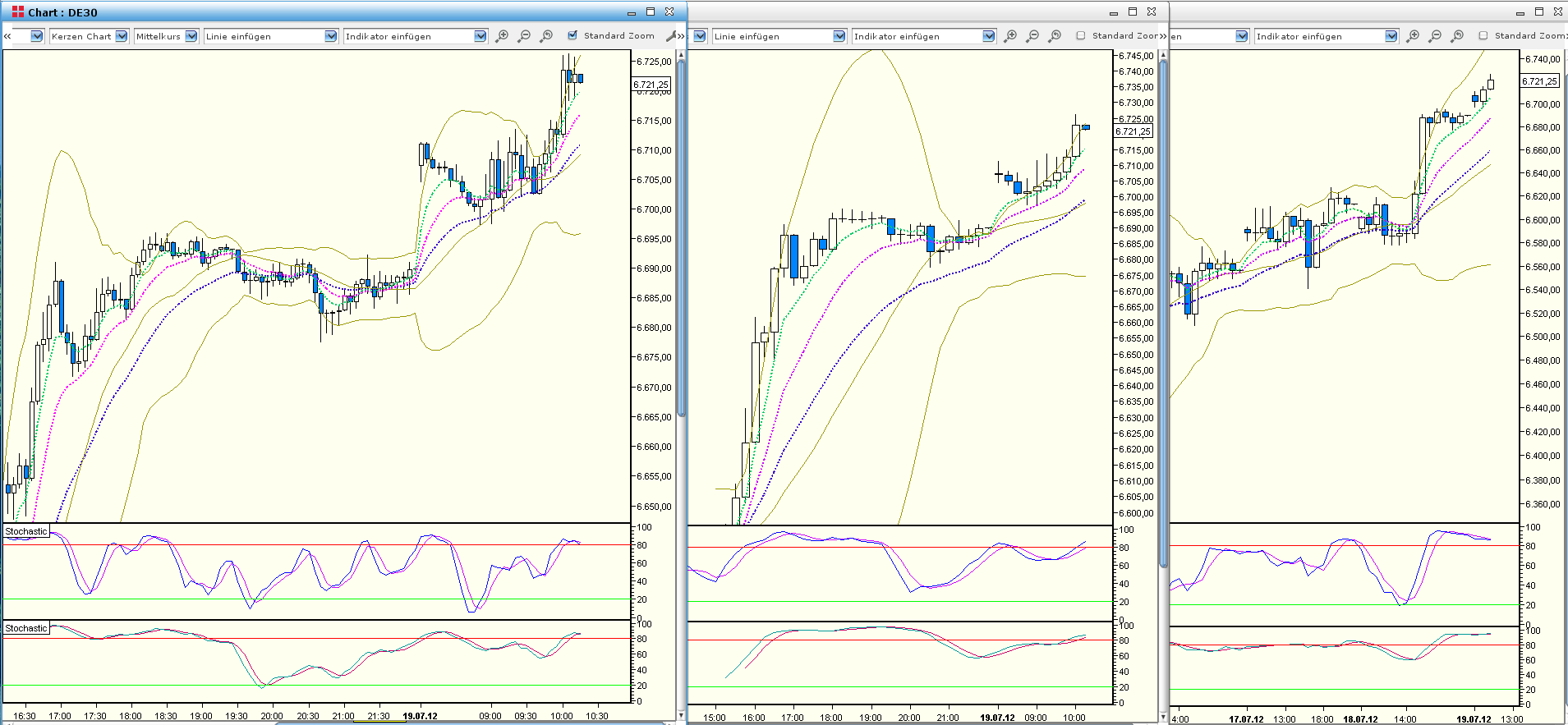Click zoom-out magnifier in left chart toolbar
The height and width of the screenshot is (725, 1568).
pyautogui.click(x=524, y=36)
